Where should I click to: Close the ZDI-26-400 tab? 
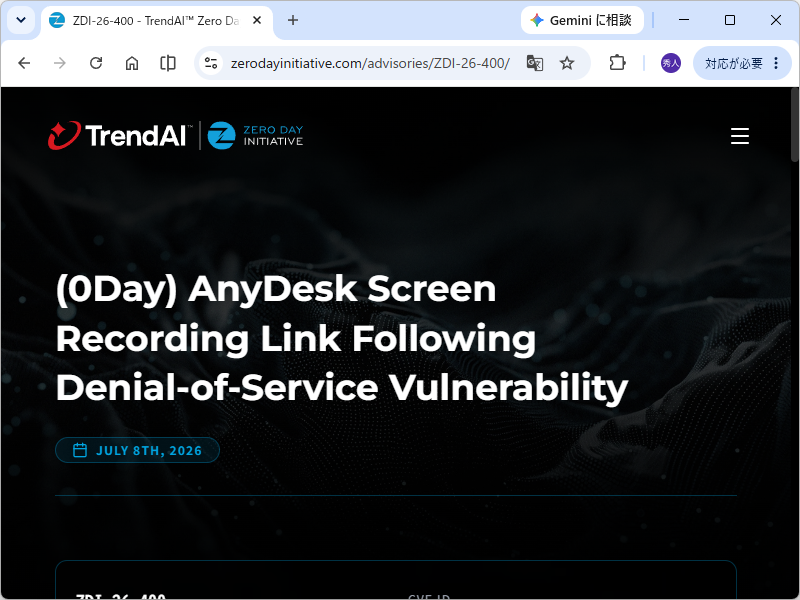tap(257, 20)
